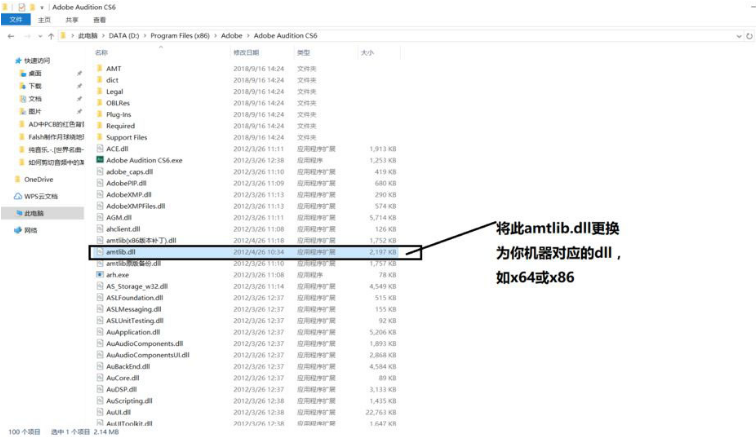Go up one folder level arrow
This screenshot has height=437, width=756.
click(51, 36)
